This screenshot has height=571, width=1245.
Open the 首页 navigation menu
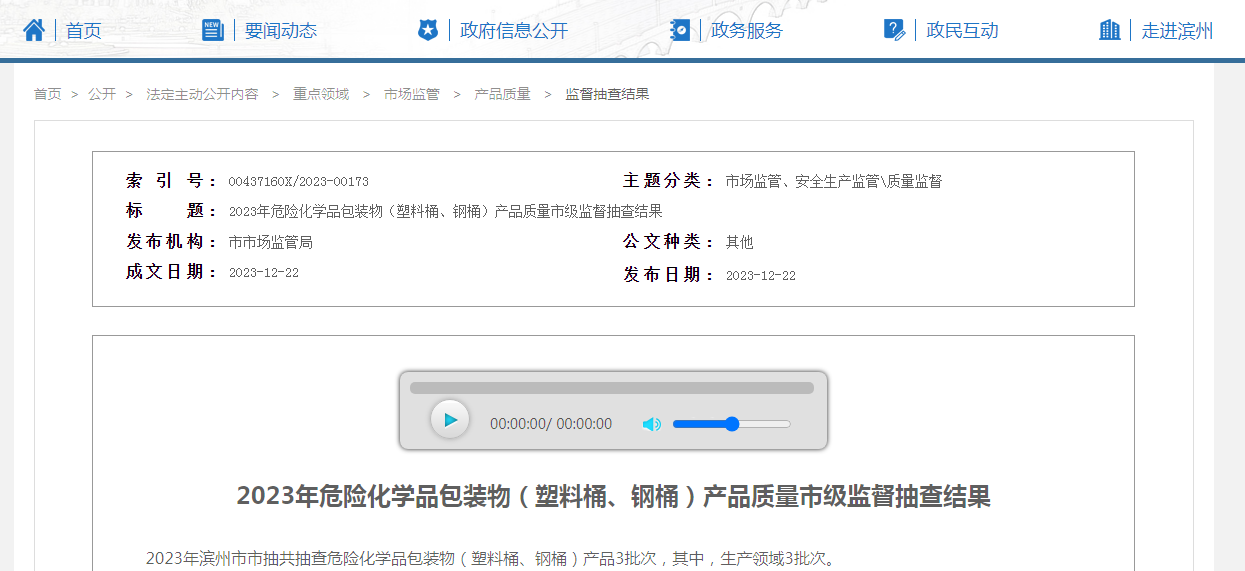pos(84,31)
